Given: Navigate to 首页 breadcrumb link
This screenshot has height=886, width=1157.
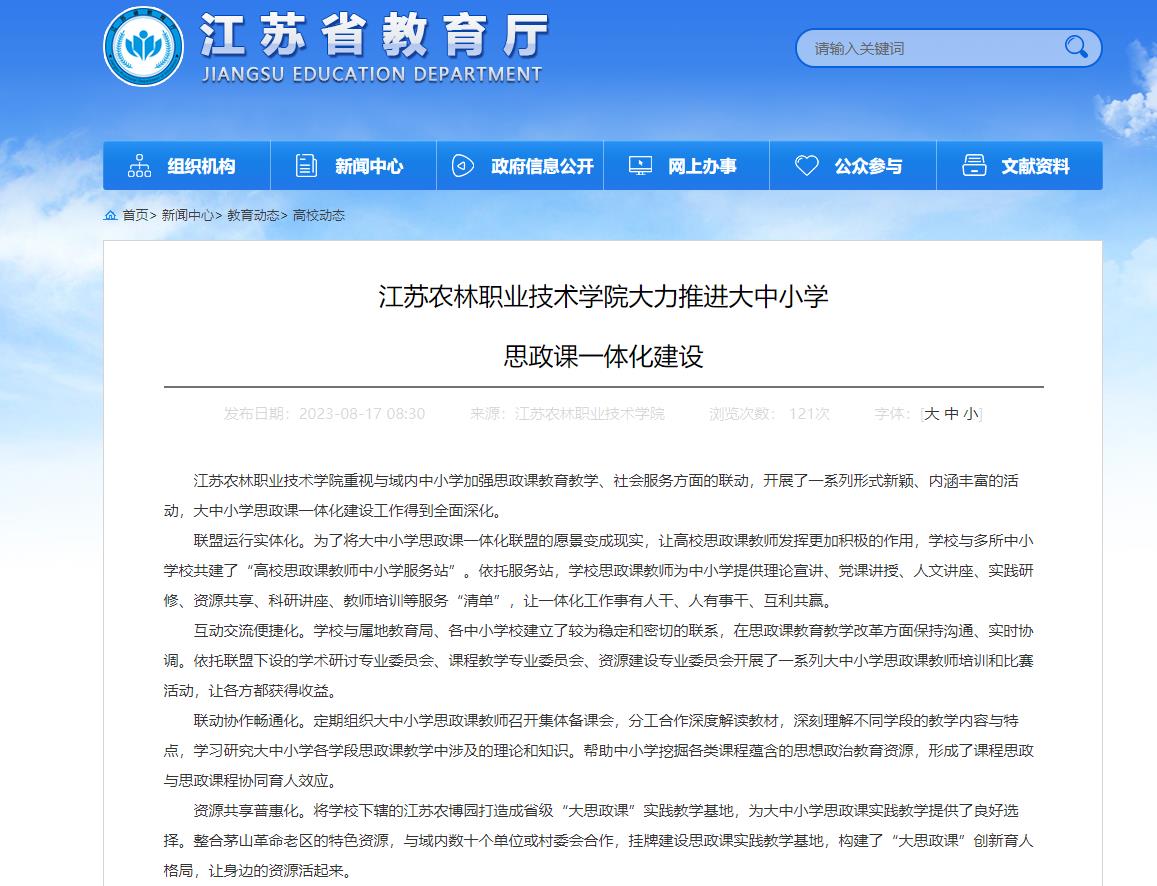Looking at the screenshot, I should coord(135,215).
